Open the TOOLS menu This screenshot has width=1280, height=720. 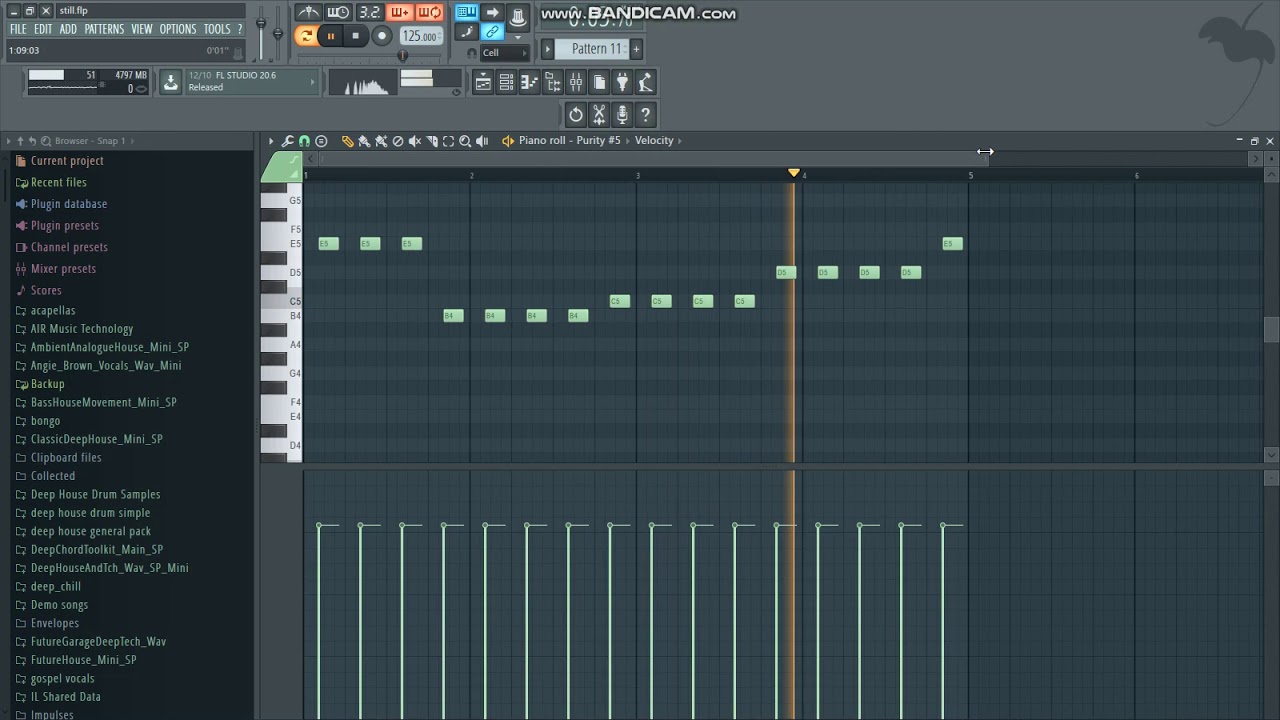[x=217, y=29]
